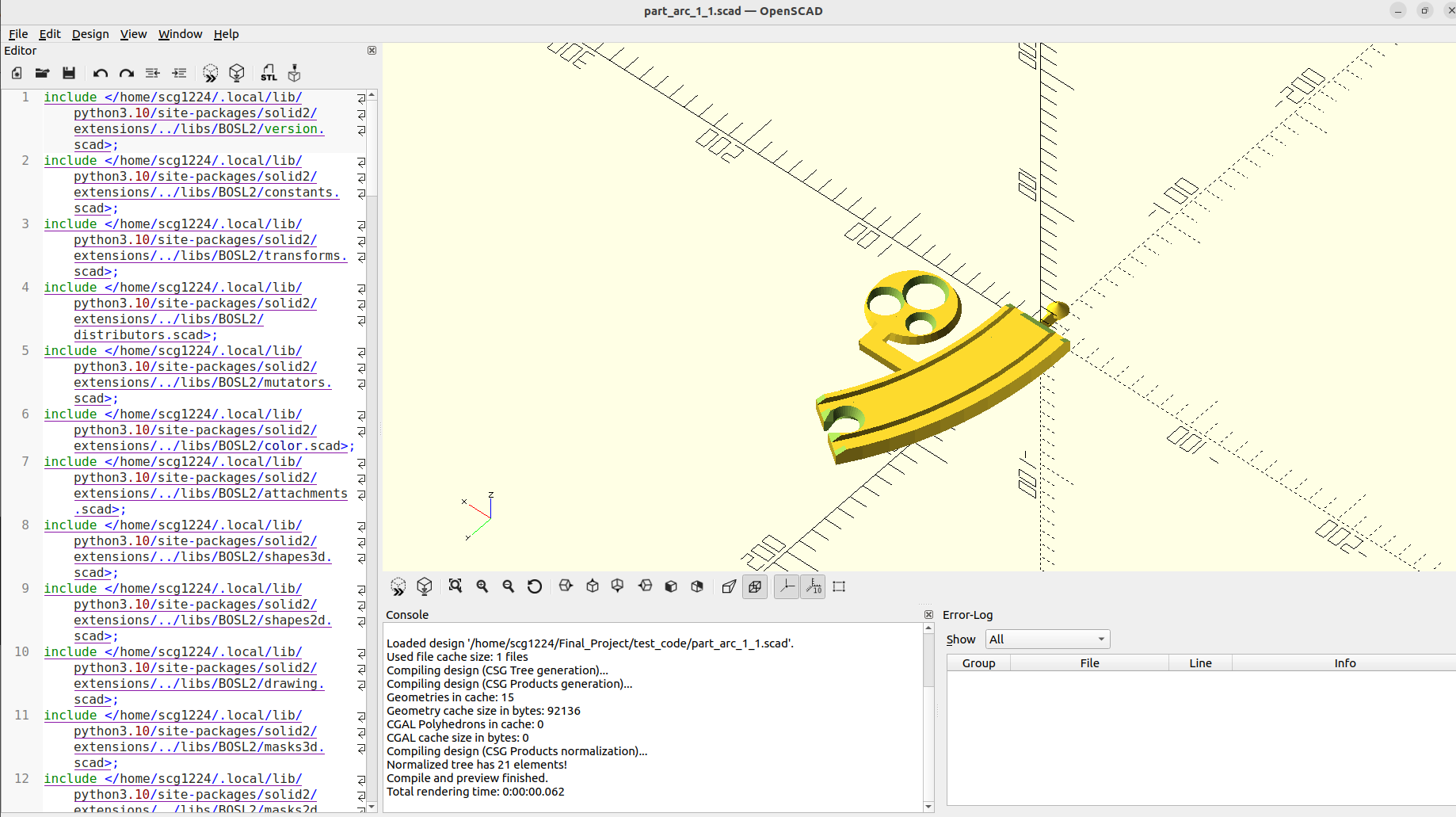
Task: Click the 'Loaded design' console line
Action: [x=589, y=643]
